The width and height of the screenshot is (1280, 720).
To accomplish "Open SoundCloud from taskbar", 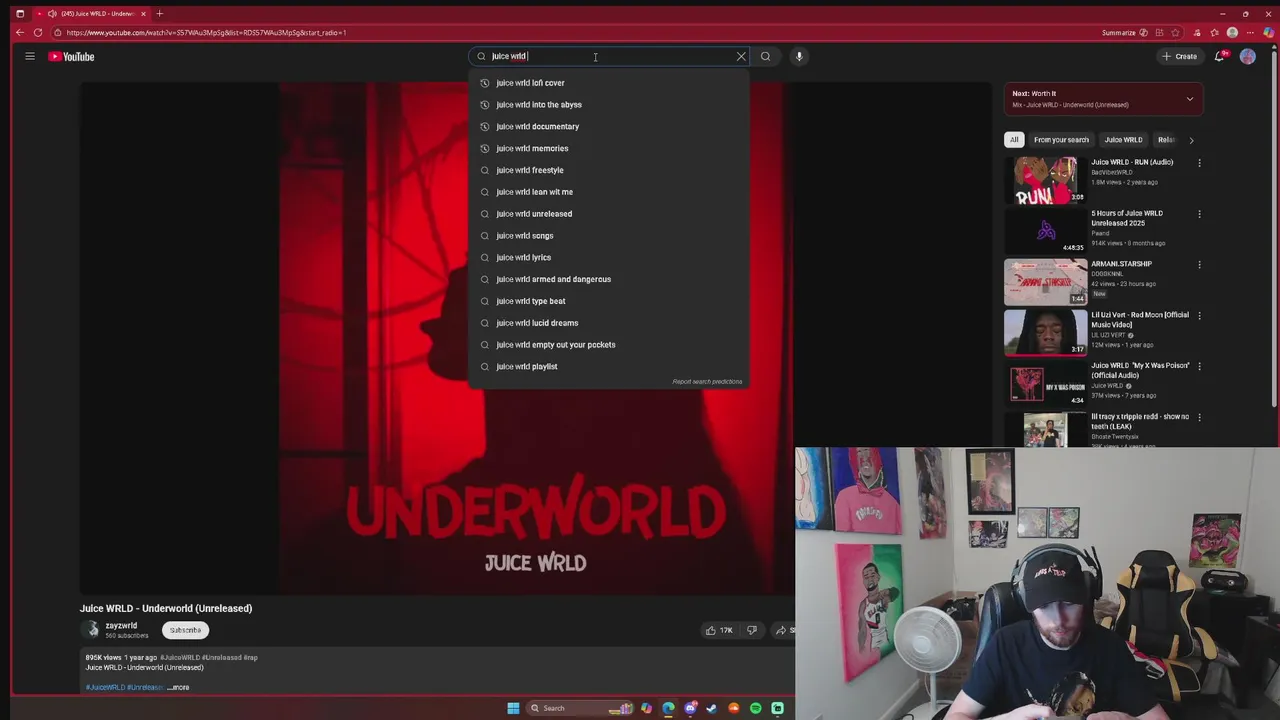I will pos(734,708).
